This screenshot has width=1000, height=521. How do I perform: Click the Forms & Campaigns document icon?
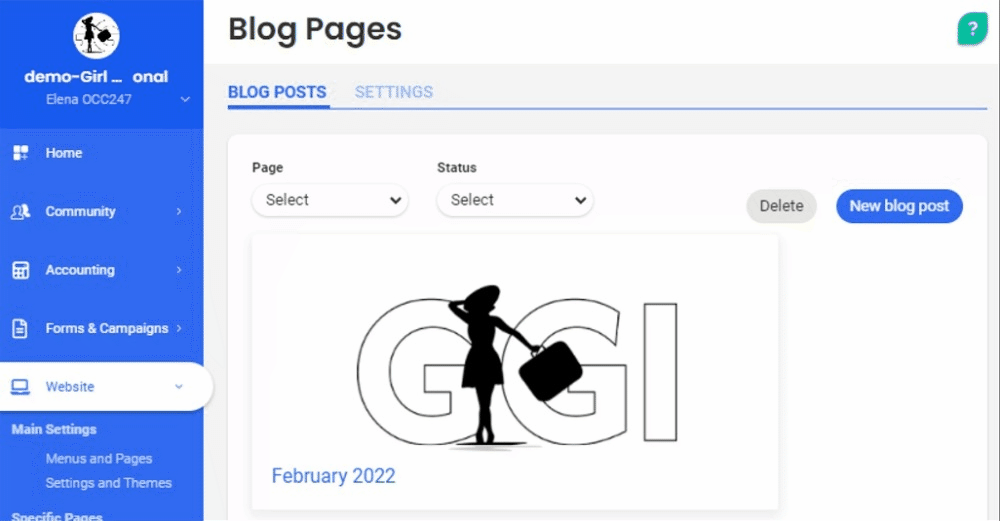tap(20, 328)
